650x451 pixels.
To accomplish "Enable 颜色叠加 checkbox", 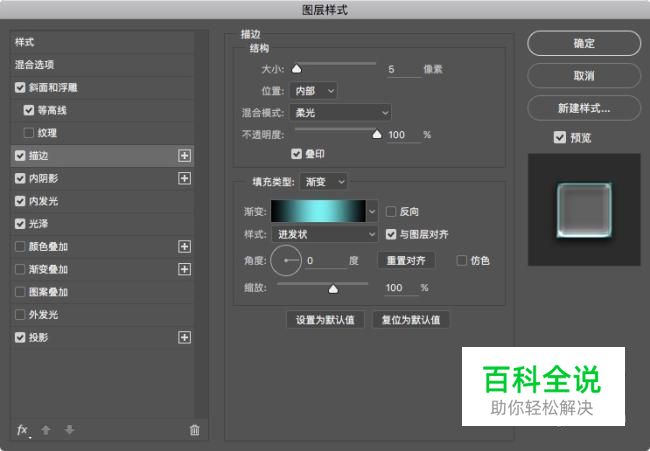I will click(x=20, y=247).
